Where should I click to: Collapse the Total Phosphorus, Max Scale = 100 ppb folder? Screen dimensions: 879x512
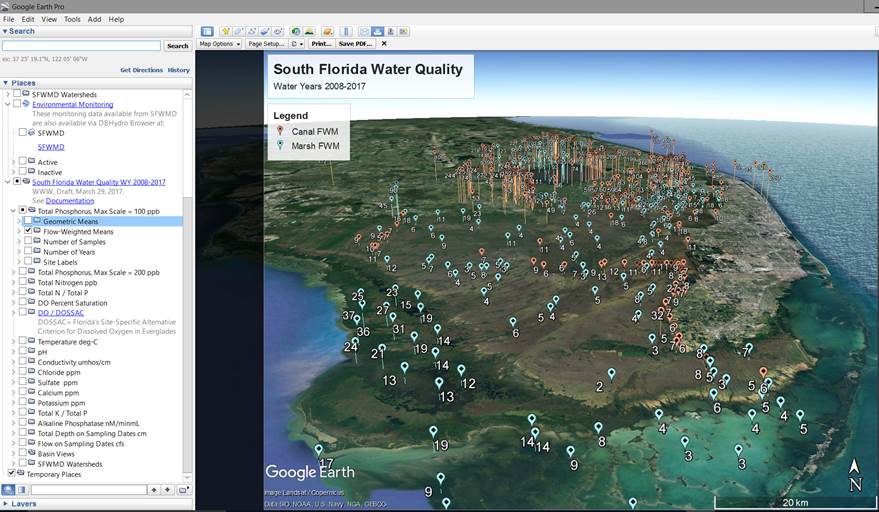[x=13, y=211]
